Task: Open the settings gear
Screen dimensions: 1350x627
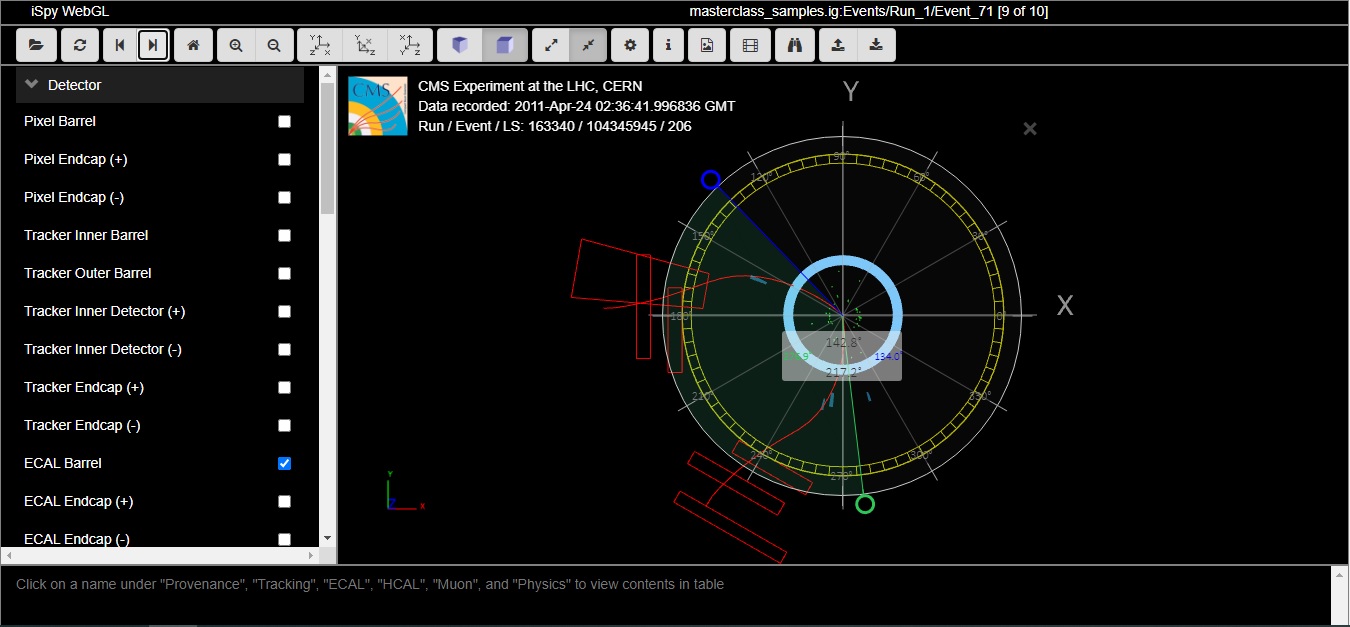Action: [629, 45]
